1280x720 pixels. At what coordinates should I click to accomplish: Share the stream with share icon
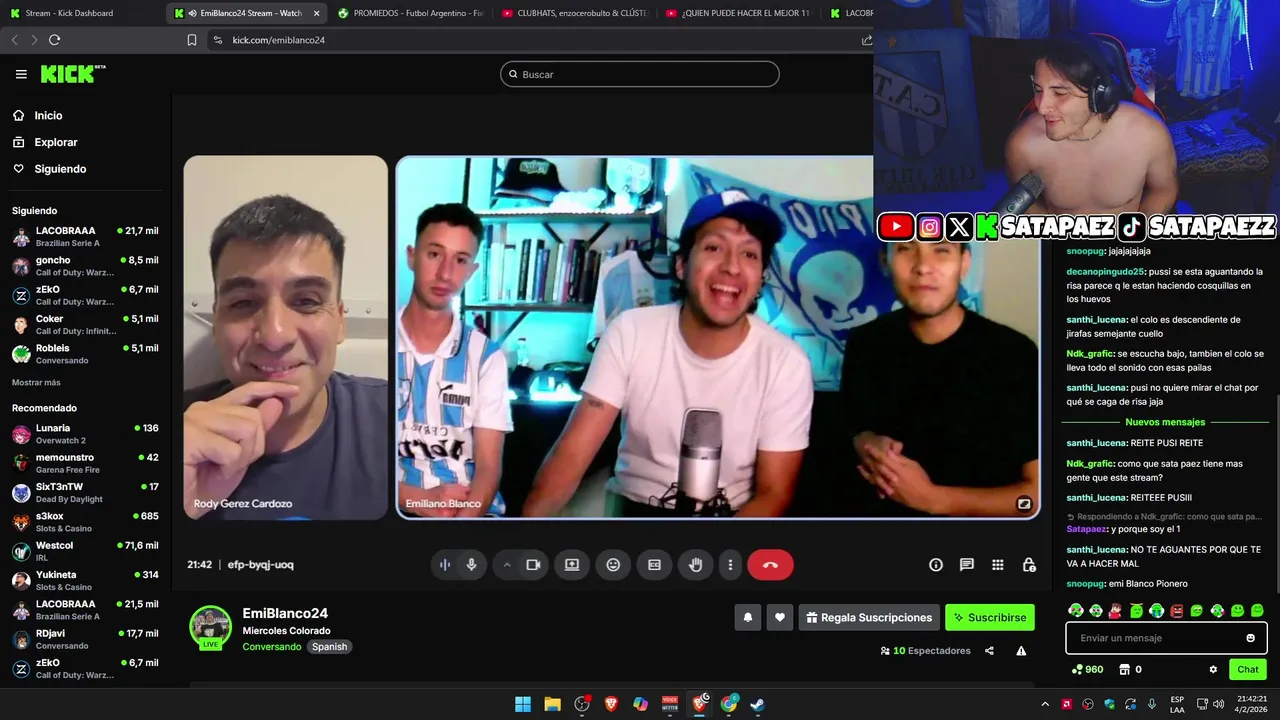tap(989, 651)
